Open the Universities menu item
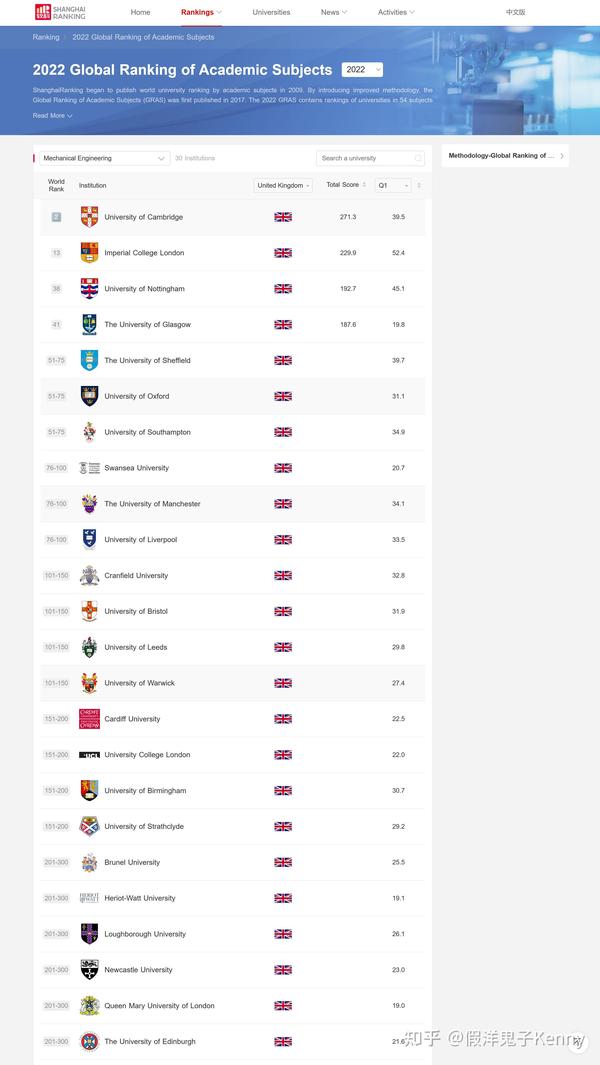Viewport: 600px width, 1065px height. point(271,12)
